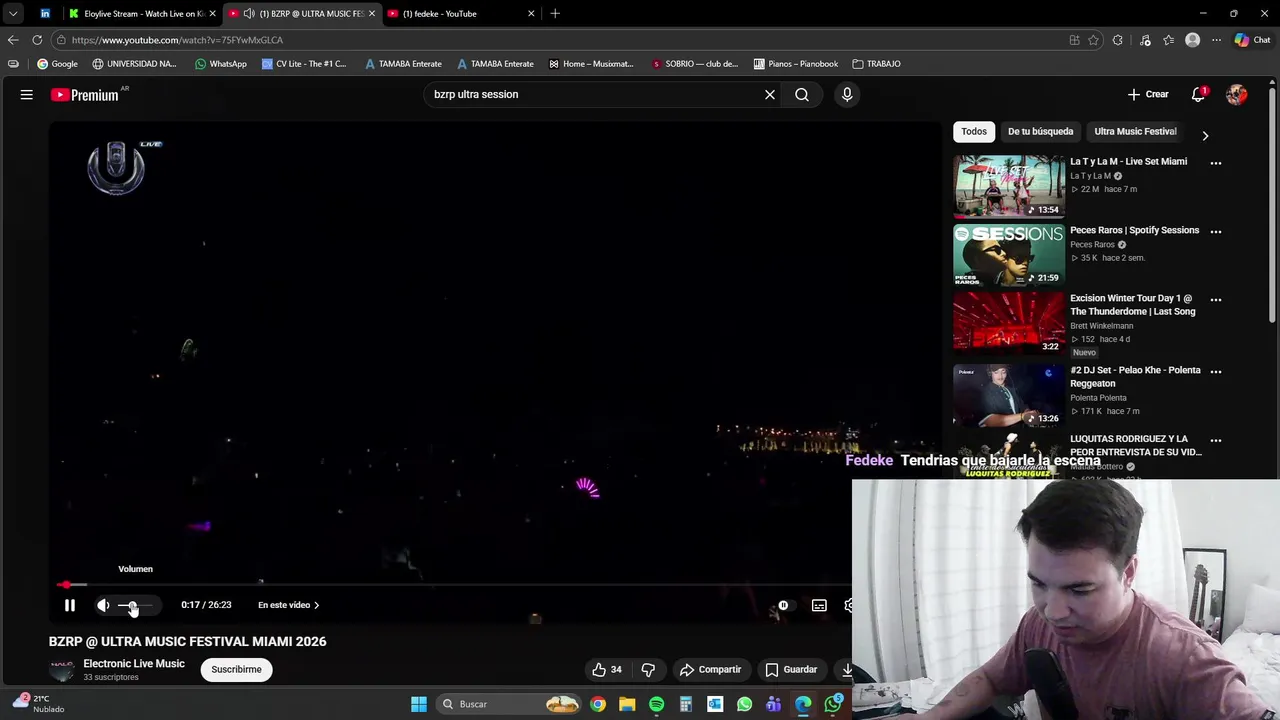The width and height of the screenshot is (1280, 720).
Task: Go to YouTube Premium home logo
Action: click(86, 95)
